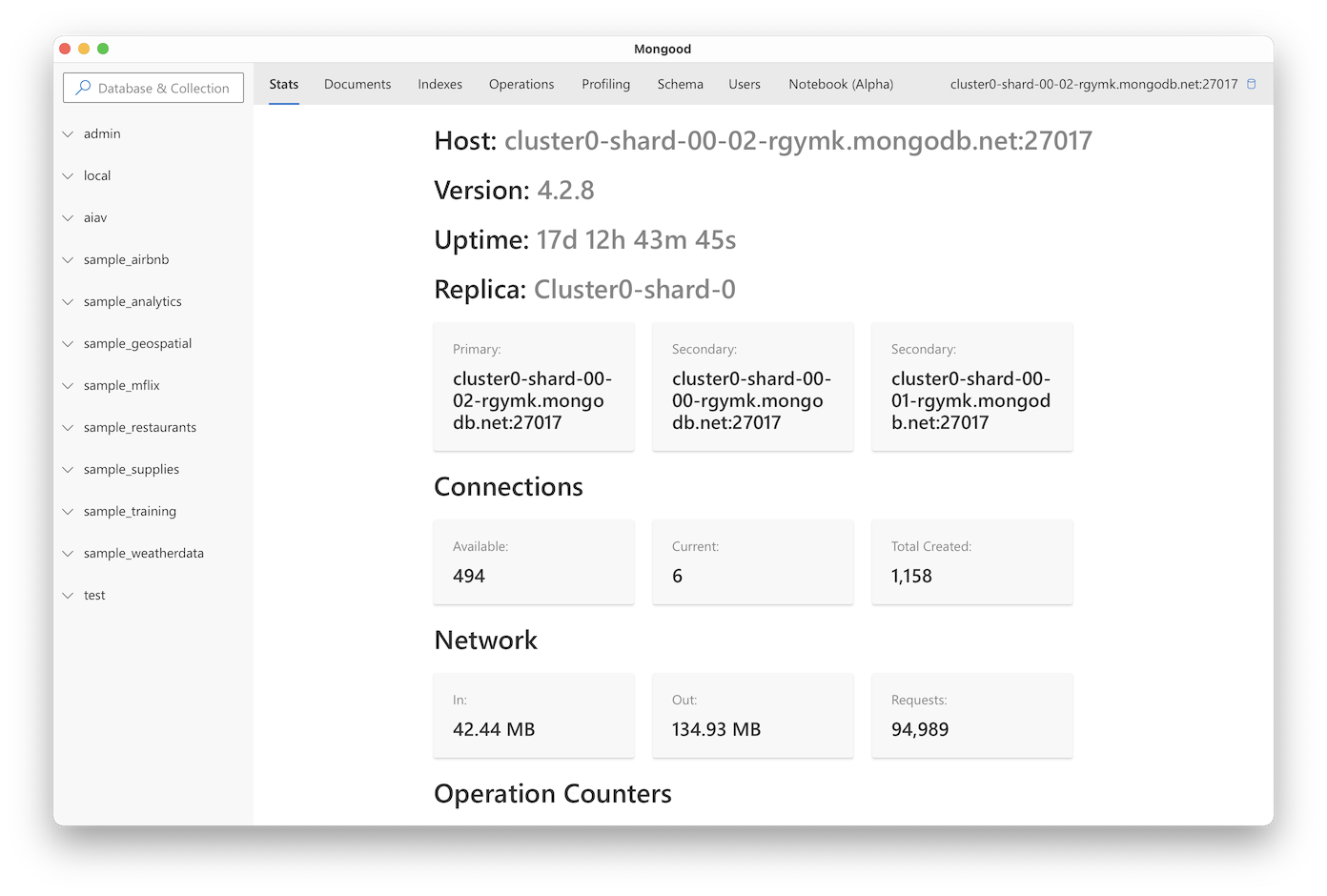This screenshot has width=1327, height=896.
Task: Open the Profiling tab
Action: (606, 84)
